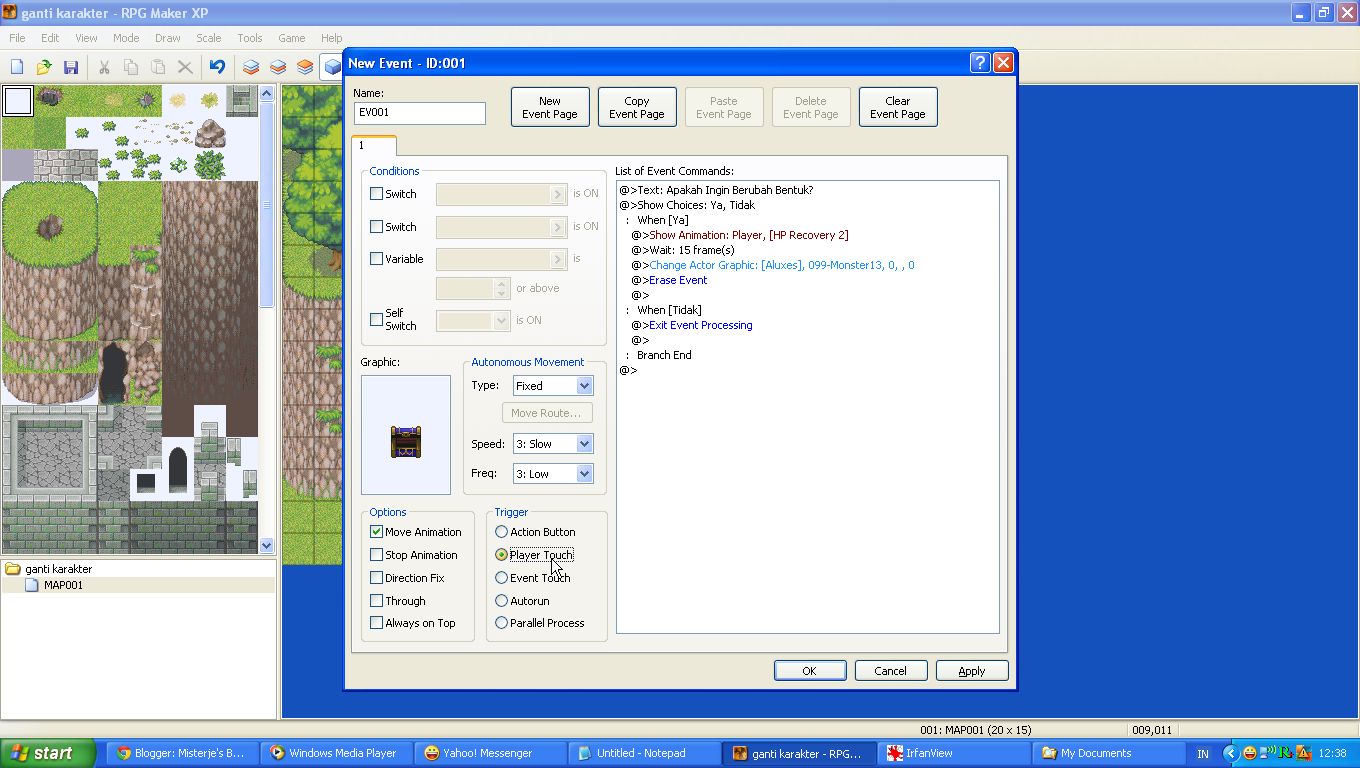
Task: Select Layer 1 in the toolbar
Action: coord(250,66)
